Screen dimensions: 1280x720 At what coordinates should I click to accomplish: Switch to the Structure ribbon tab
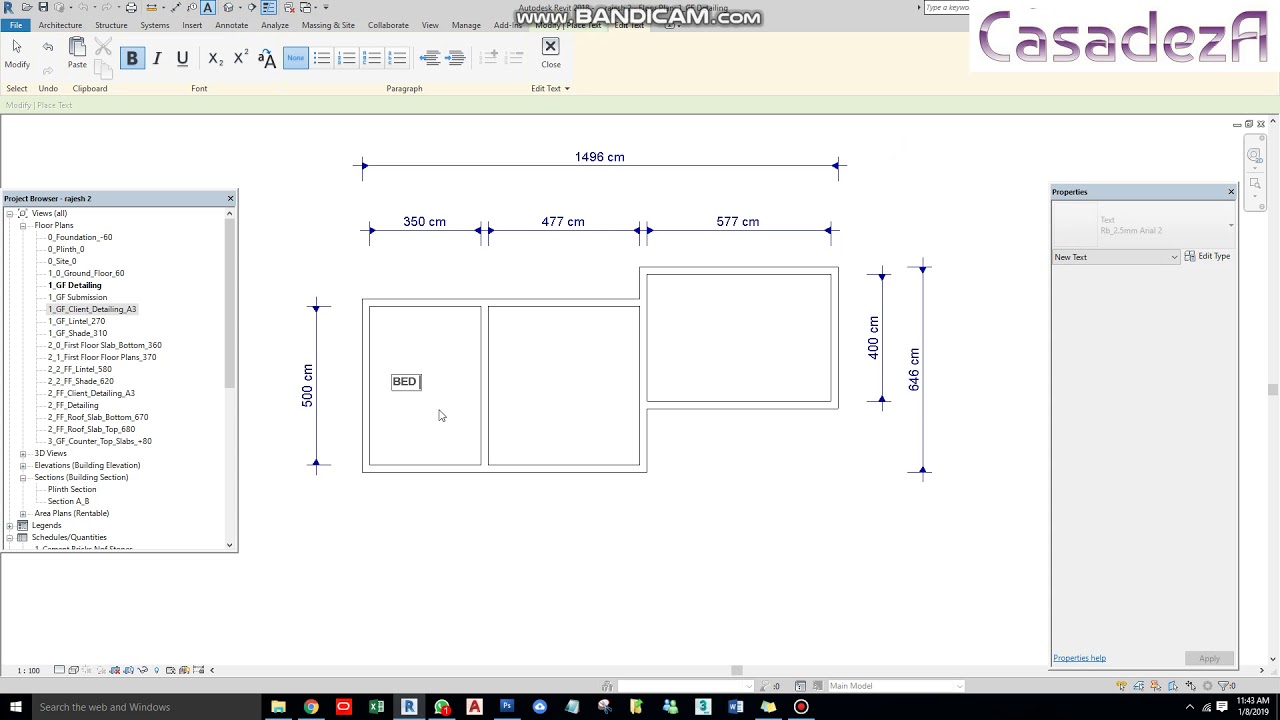pyautogui.click(x=111, y=25)
